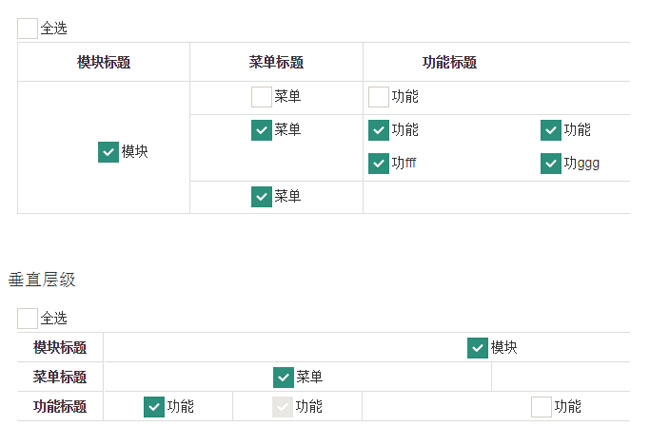Viewport: 650px width, 446px height.
Task: Check the unchecked 菜单 checkbox in the top table
Action: coord(261,97)
